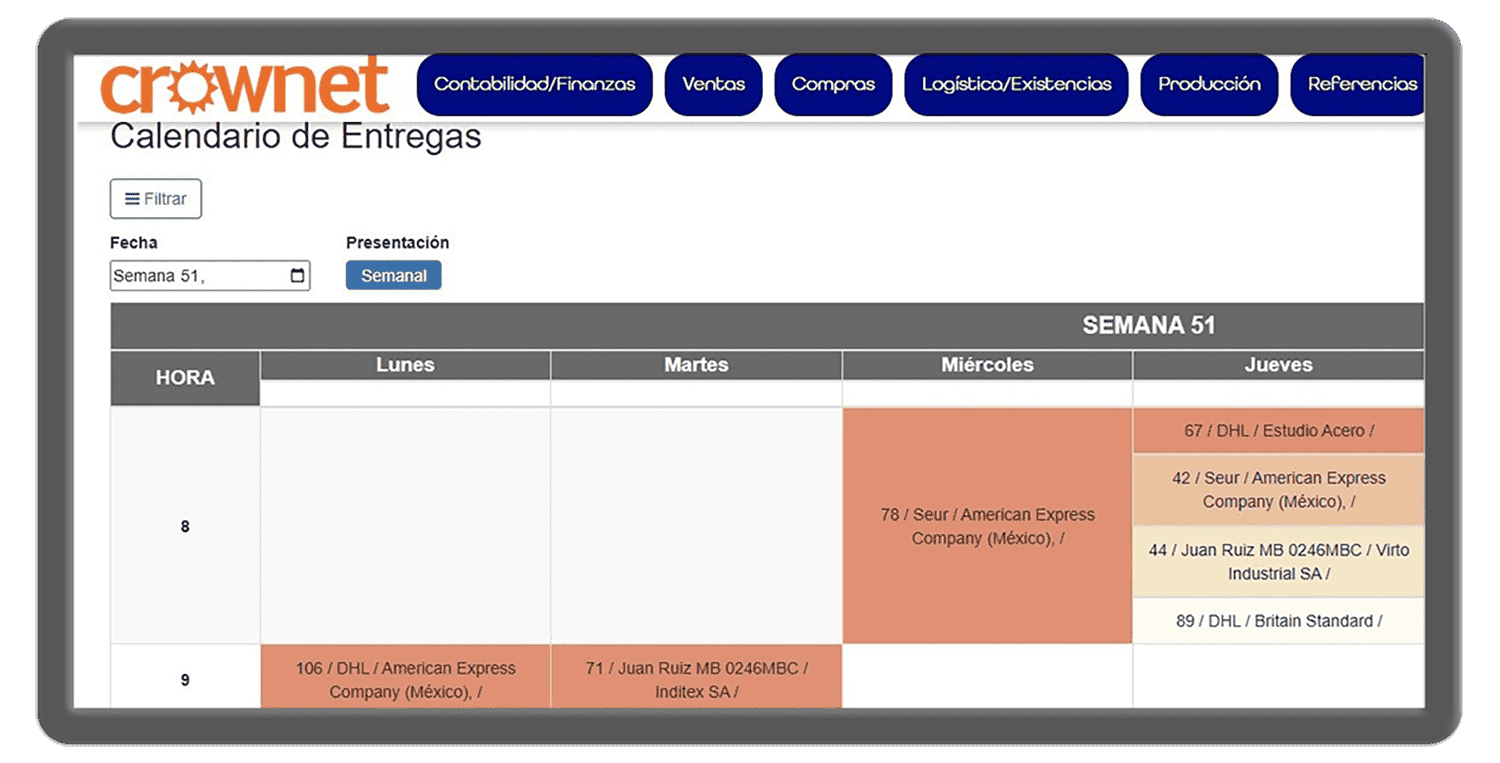Open the Filtrar filter panel
Image resolution: width=1500 pixels, height=763 pixels.
coord(156,199)
